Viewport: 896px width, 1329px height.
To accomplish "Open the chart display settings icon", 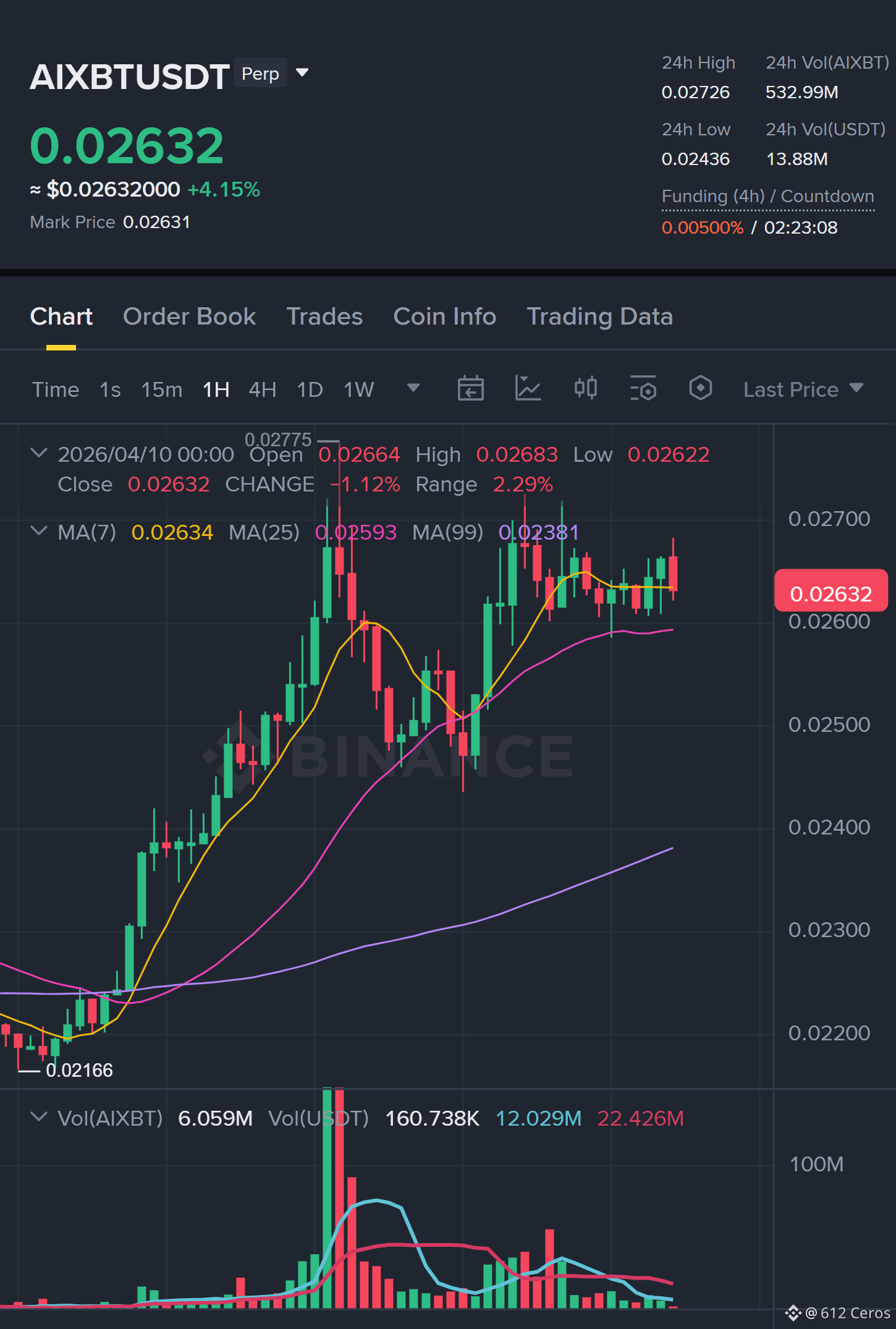I will (643, 389).
